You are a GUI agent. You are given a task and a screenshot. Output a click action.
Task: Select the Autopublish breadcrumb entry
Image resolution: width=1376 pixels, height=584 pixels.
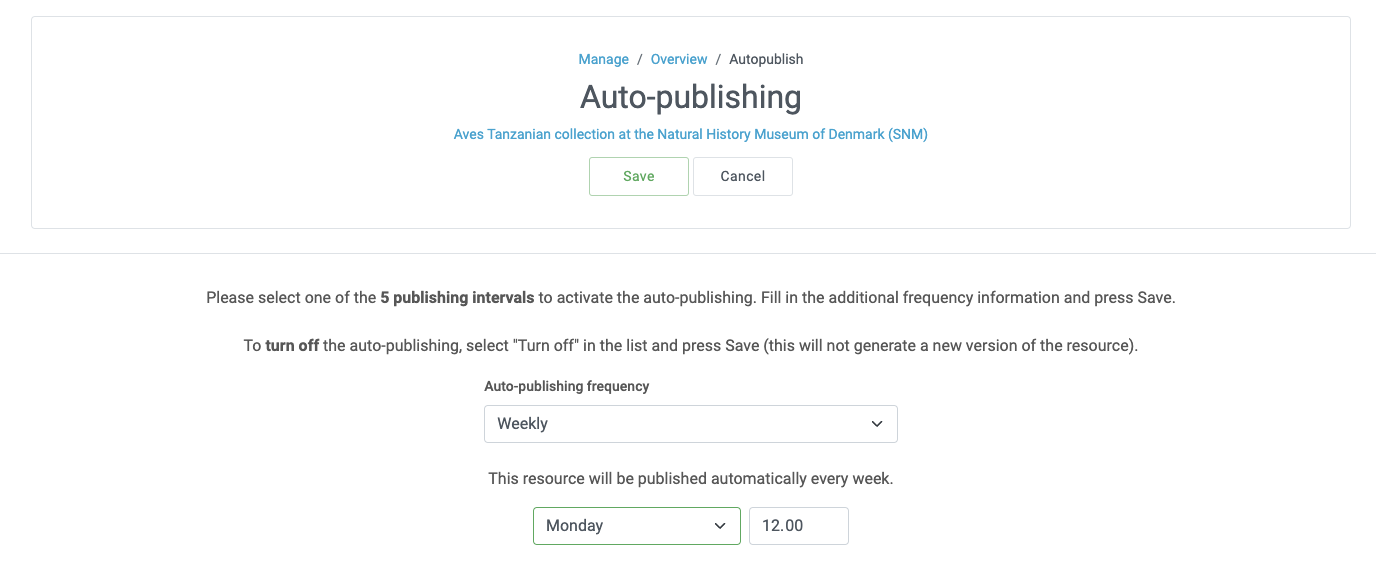coord(765,59)
